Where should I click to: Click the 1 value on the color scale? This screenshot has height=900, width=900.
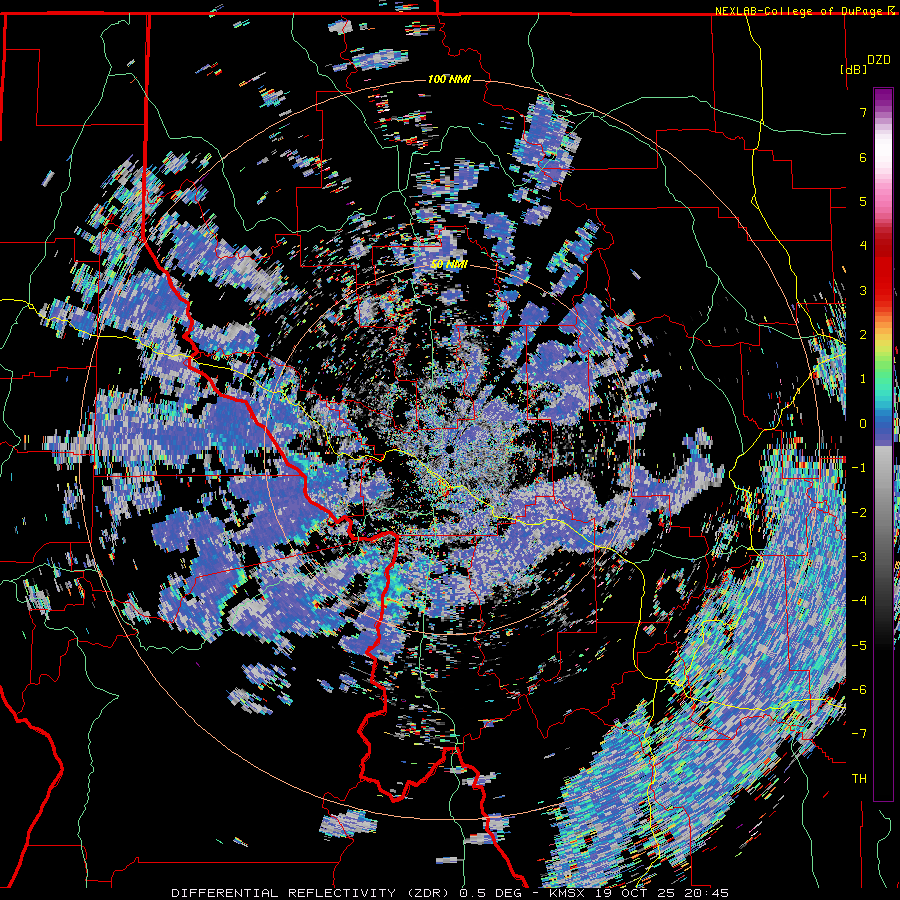[x=862, y=379]
